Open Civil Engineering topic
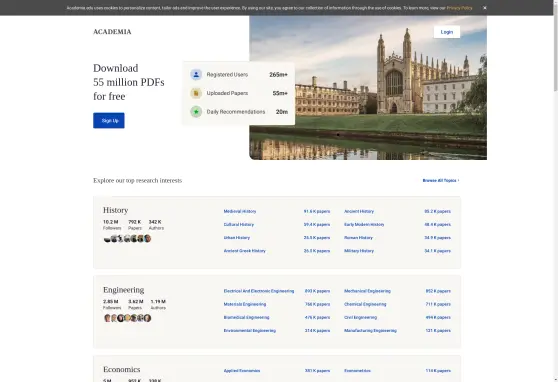 [360, 318]
